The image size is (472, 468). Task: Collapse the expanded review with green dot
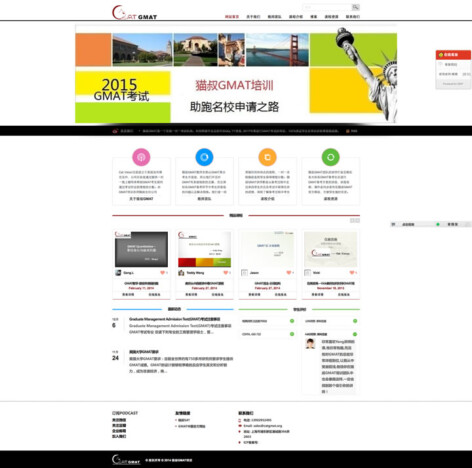355,334
